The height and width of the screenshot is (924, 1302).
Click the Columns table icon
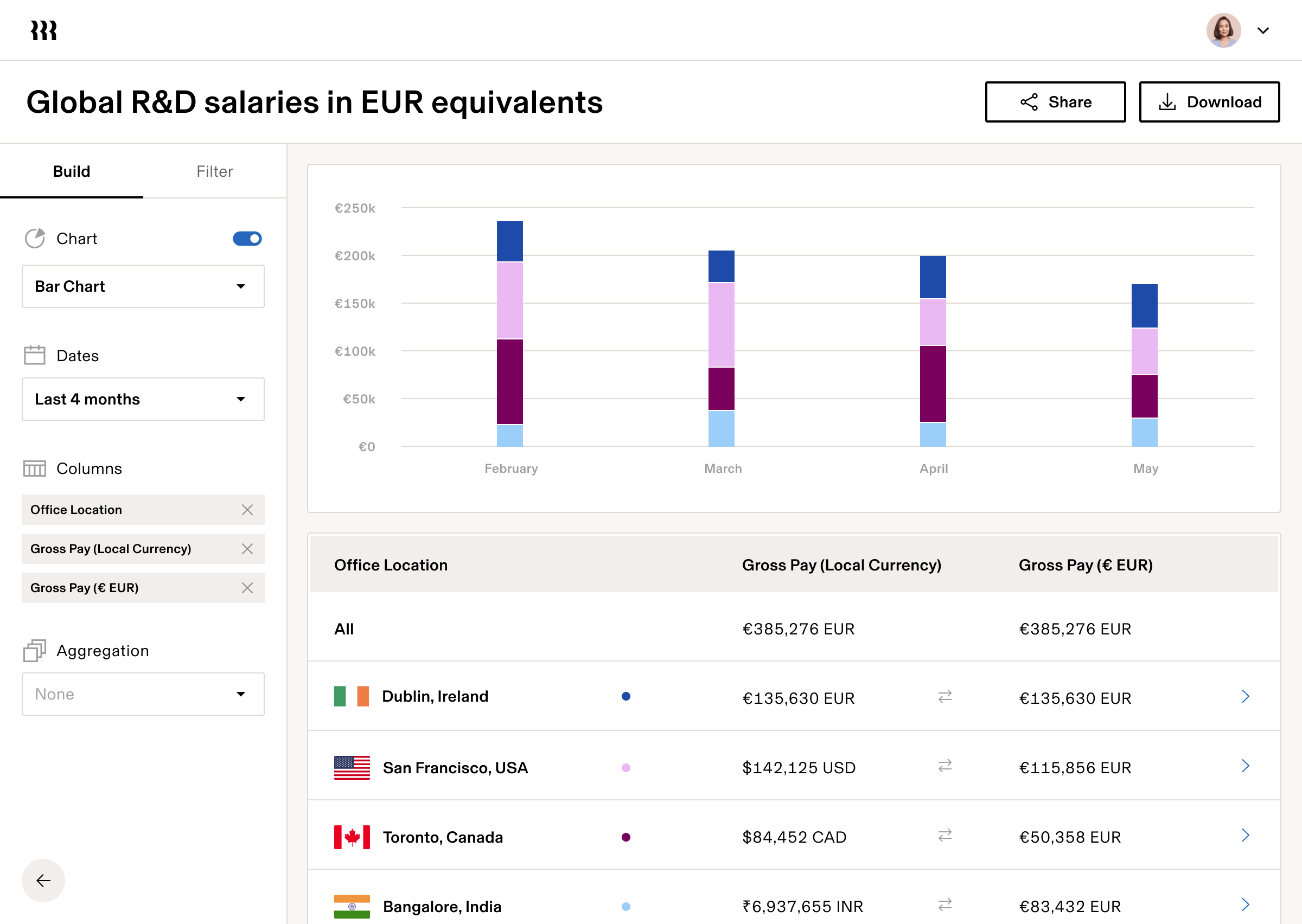click(x=34, y=469)
